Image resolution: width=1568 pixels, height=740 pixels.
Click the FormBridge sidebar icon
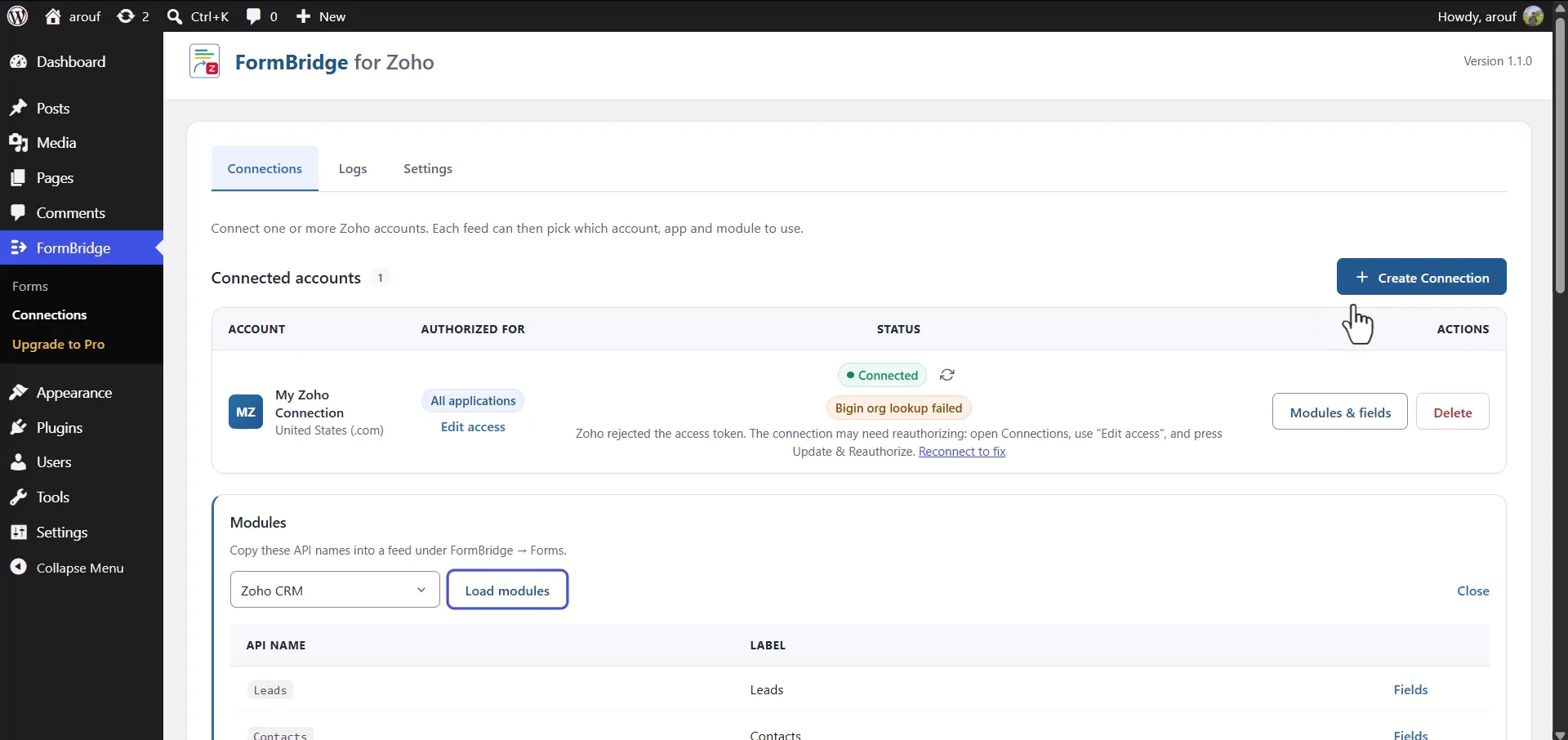pos(18,248)
